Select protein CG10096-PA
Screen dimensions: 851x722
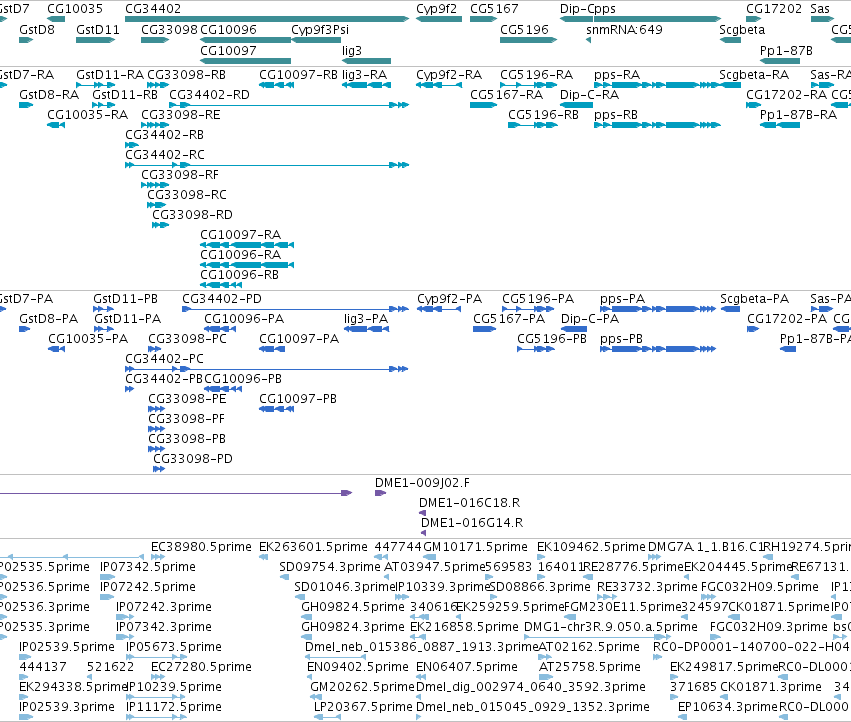pos(220,329)
